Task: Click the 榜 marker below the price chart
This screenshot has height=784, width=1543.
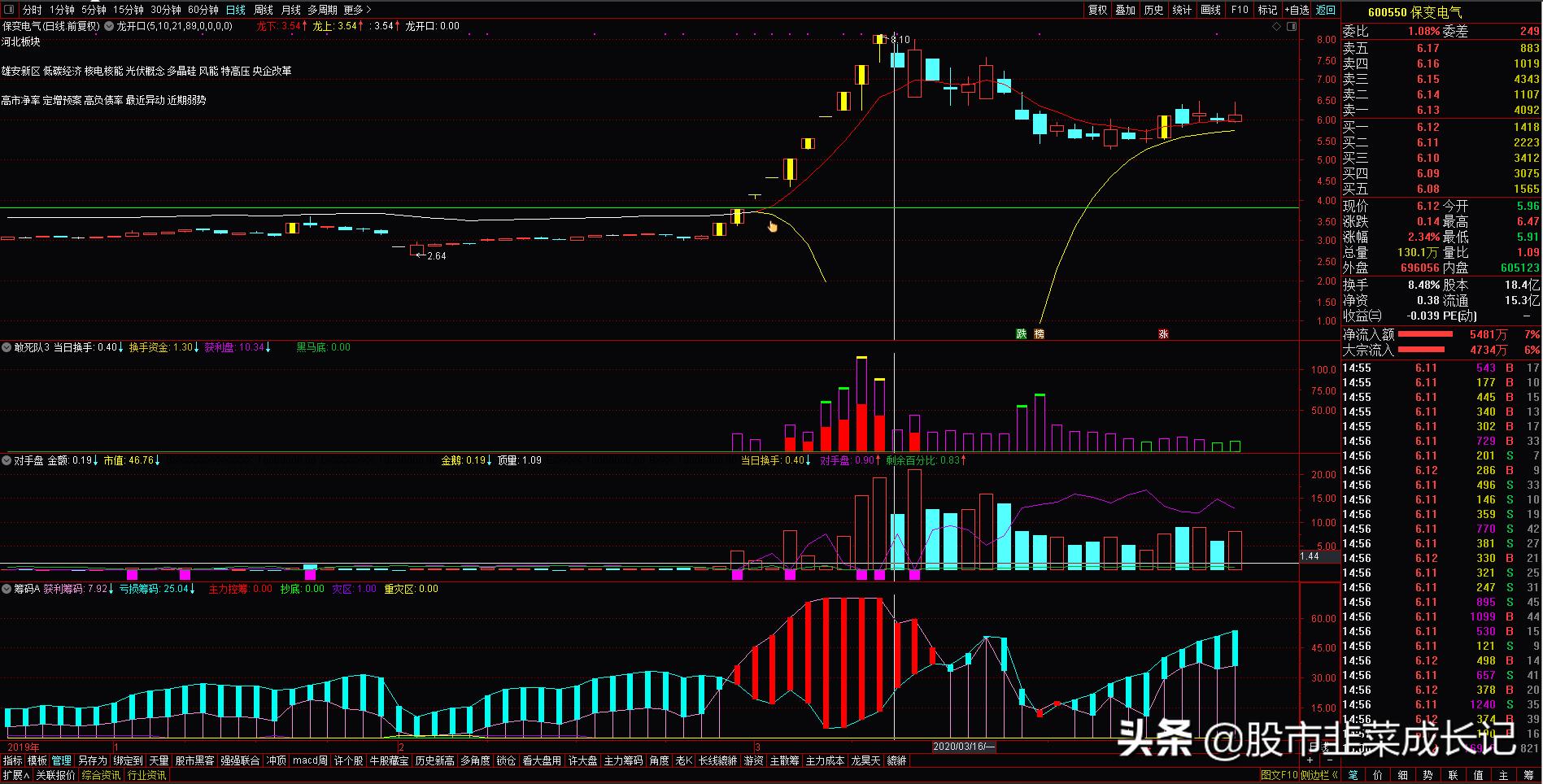Action: coord(1039,333)
